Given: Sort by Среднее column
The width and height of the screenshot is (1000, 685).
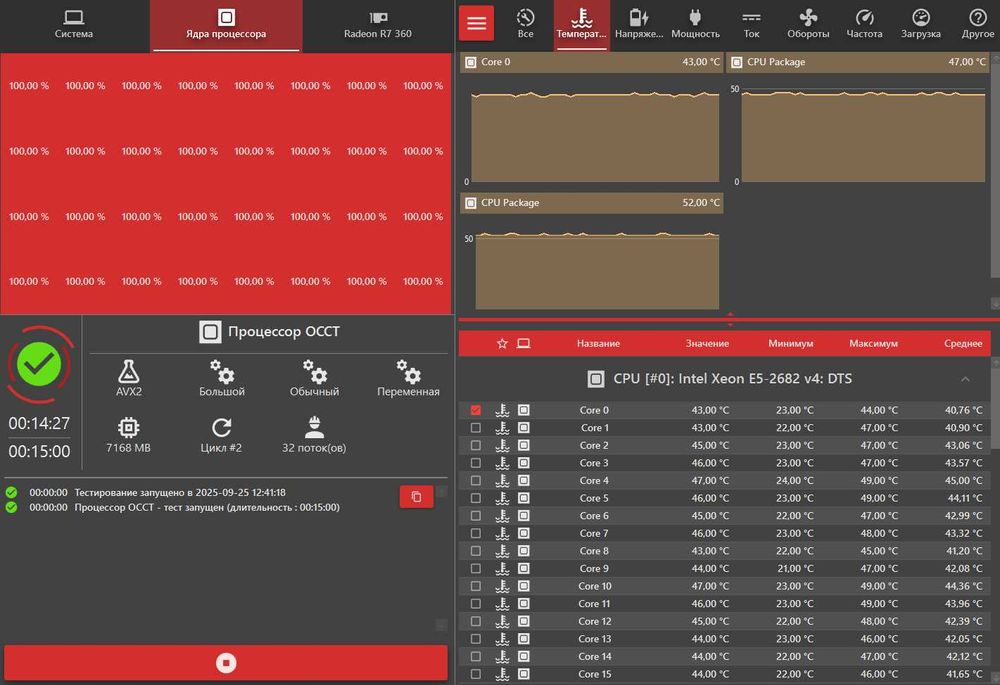Looking at the screenshot, I should point(963,343).
